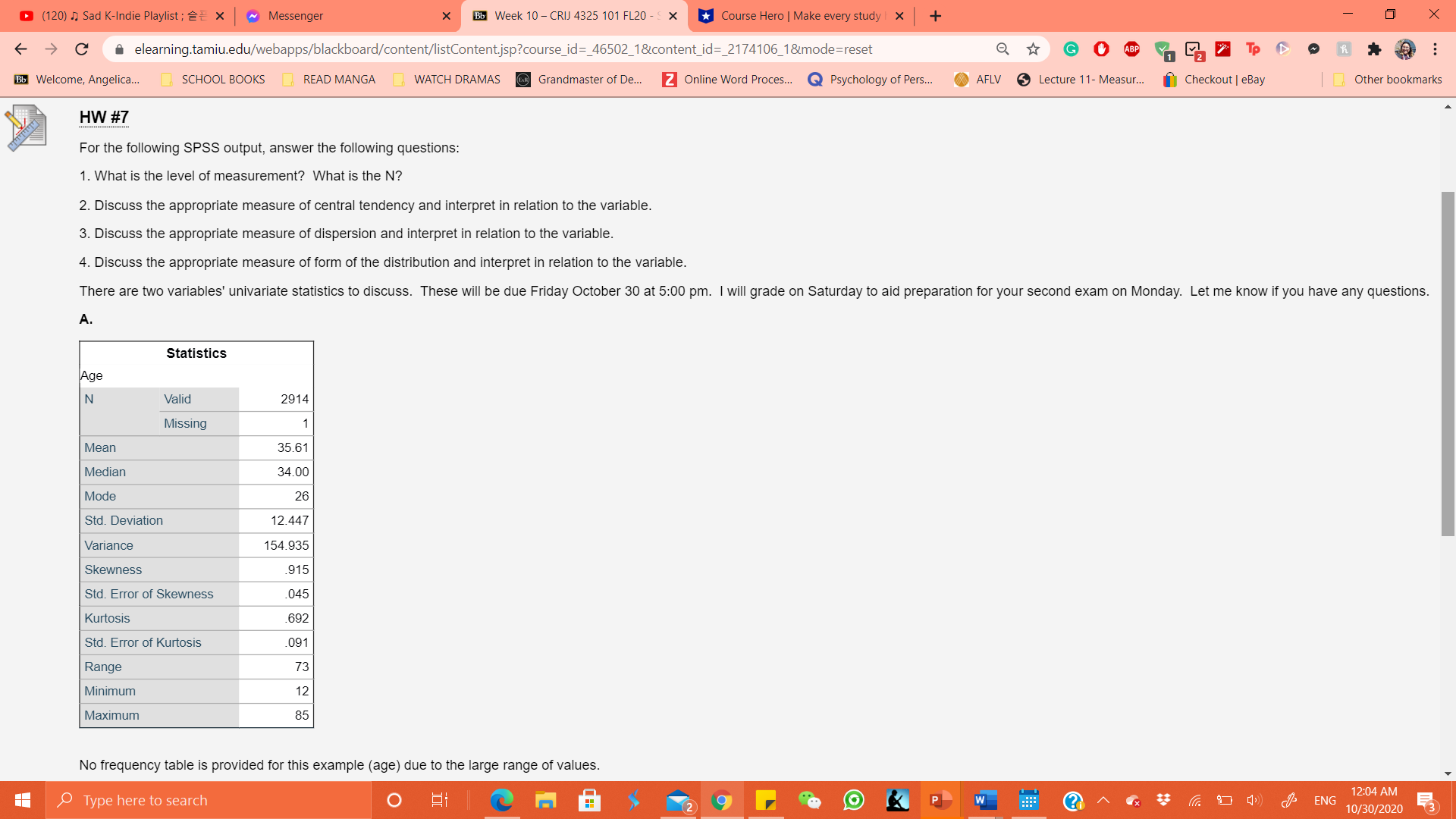1456x819 pixels.
Task: Open the Grammarly browser extension
Action: pyautogui.click(x=1071, y=49)
